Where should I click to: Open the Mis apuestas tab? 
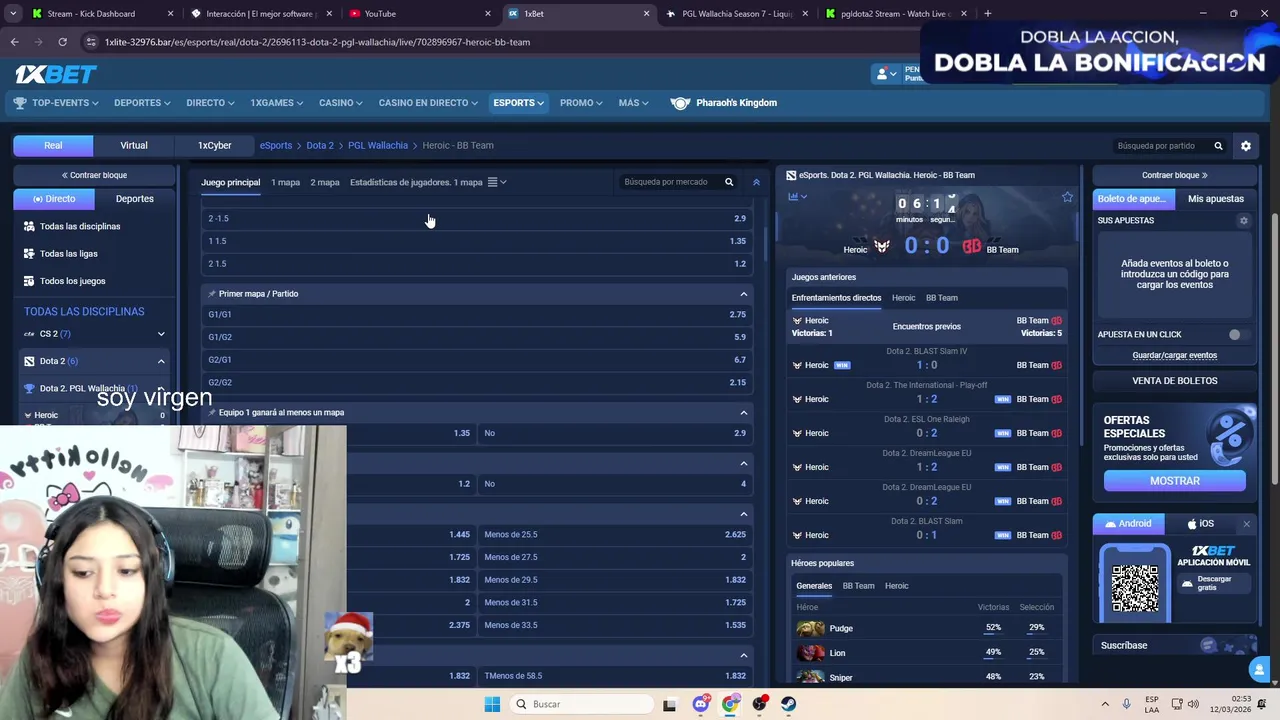click(x=1216, y=199)
